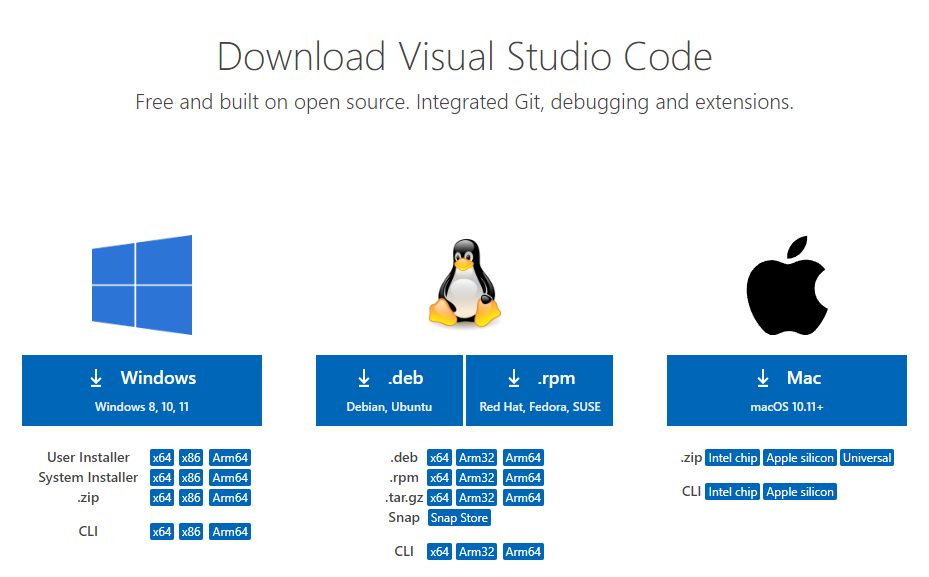Download Windows .zip Arm64 archive
Screen dimensions: 929x577
pyautogui.click(x=230, y=498)
